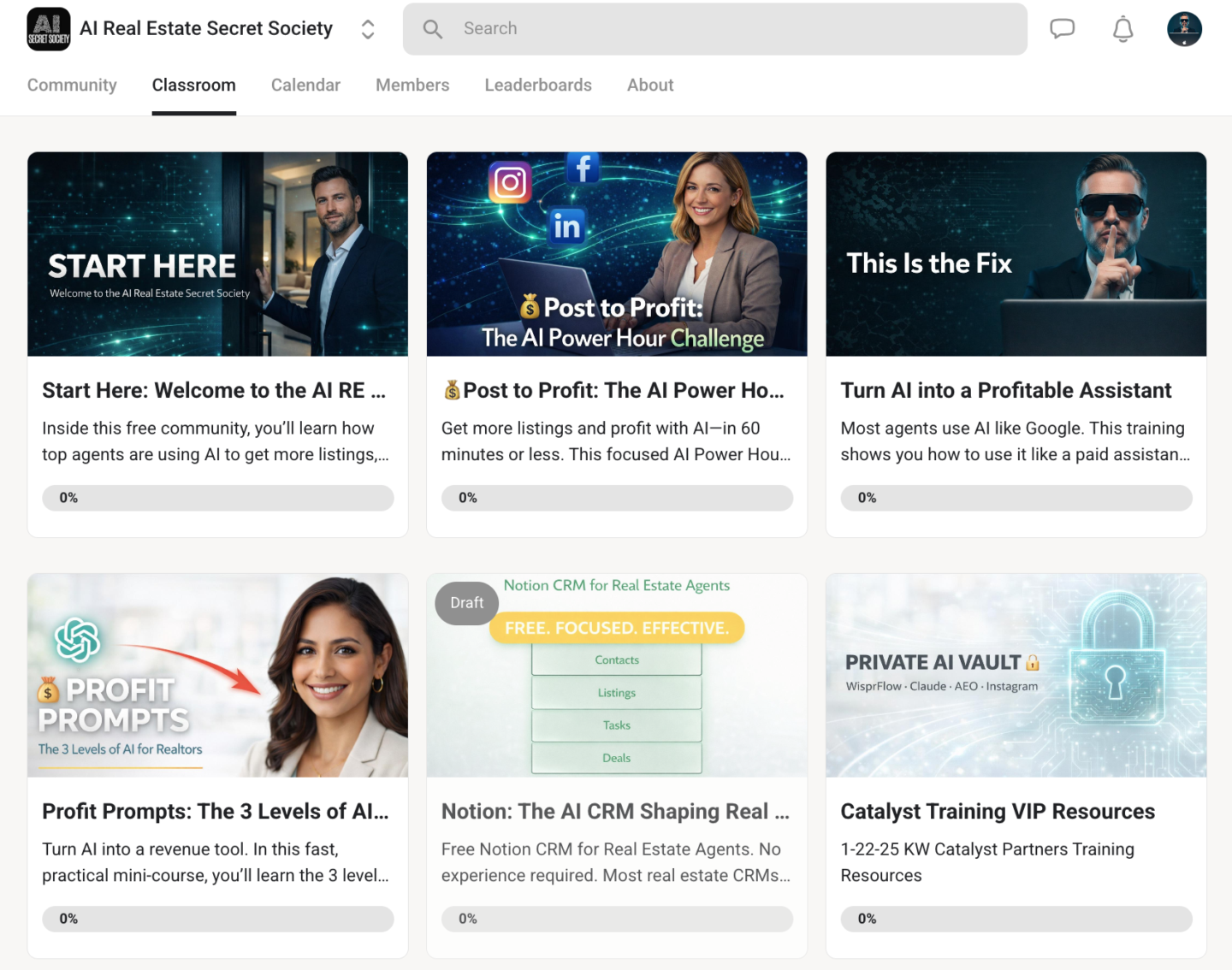Switch to the Community tab
This screenshot has width=1232, height=970.
(x=72, y=86)
